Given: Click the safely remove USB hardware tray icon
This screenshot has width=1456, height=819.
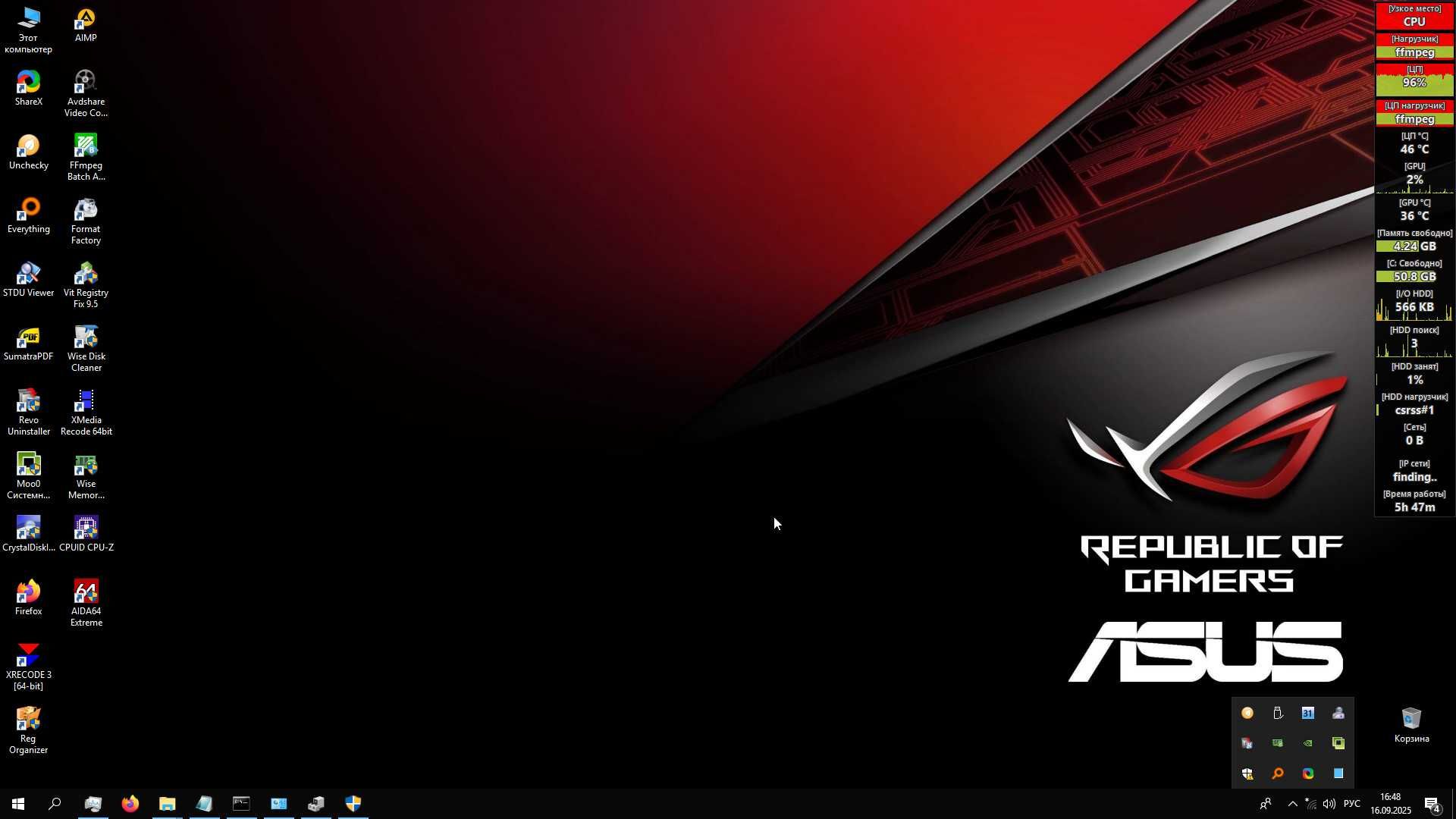Looking at the screenshot, I should (1278, 713).
